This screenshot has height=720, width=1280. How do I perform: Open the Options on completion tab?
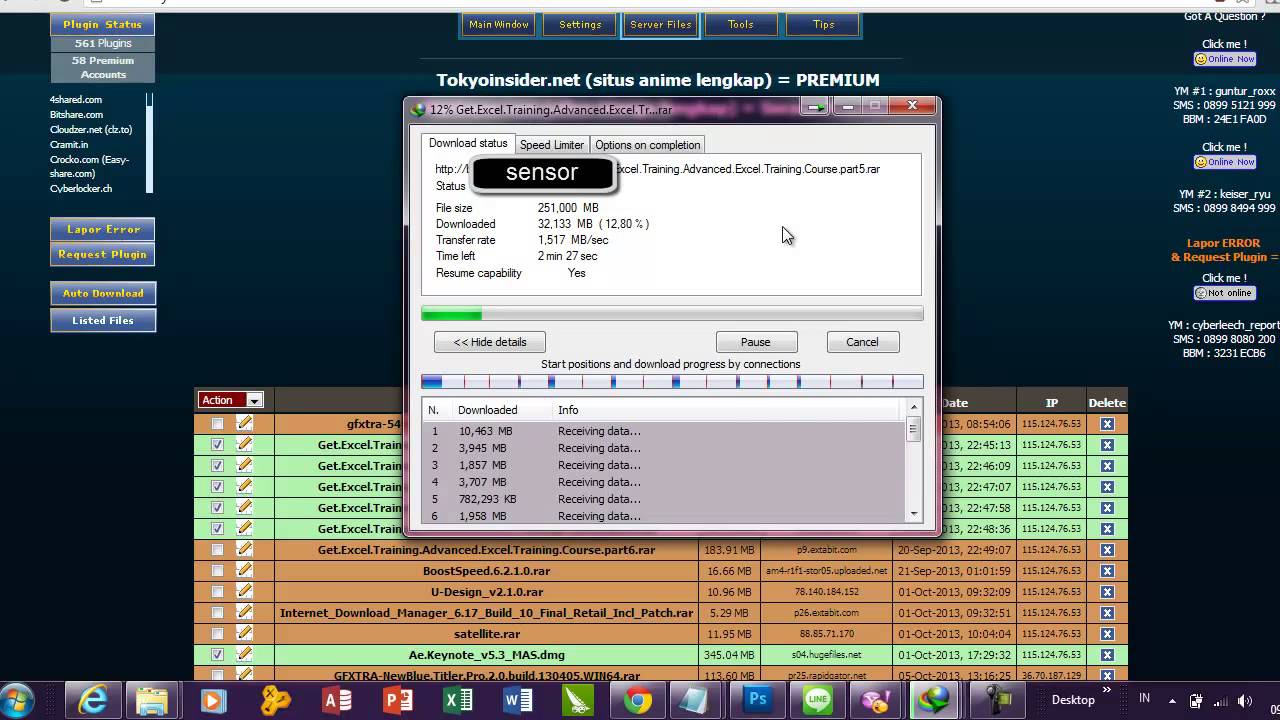pyautogui.click(x=647, y=145)
